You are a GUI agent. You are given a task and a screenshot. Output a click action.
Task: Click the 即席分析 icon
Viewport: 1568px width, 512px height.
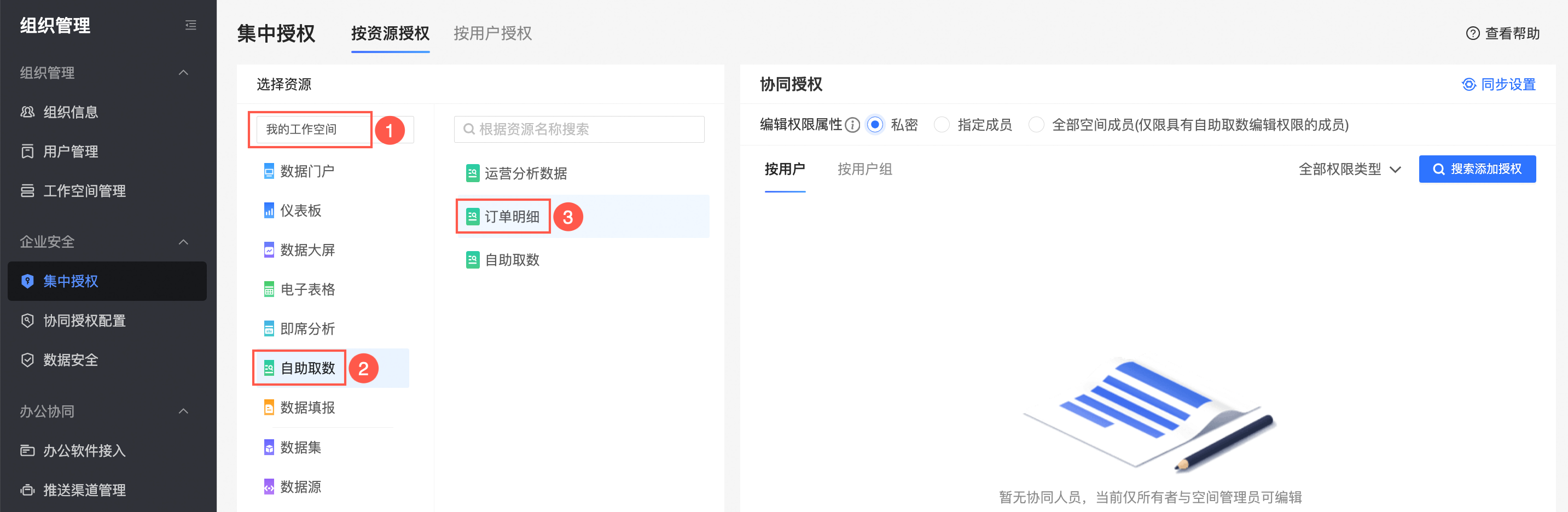[269, 329]
